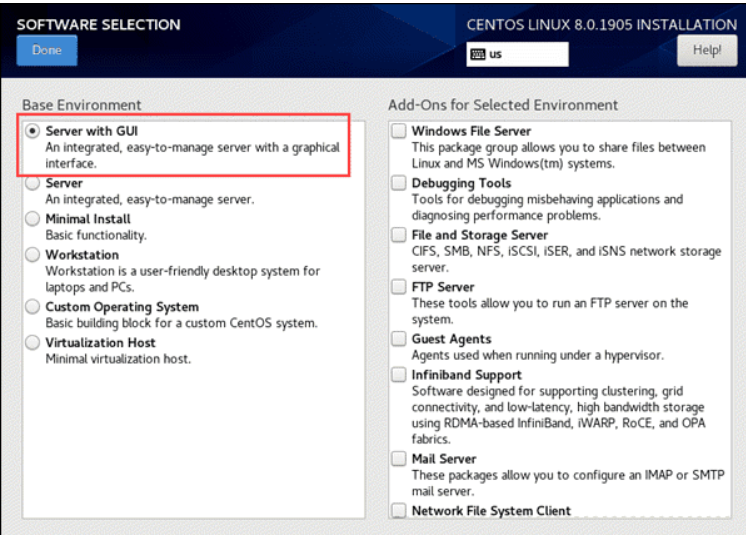Check the Debugging Tools add-on

tap(399, 183)
